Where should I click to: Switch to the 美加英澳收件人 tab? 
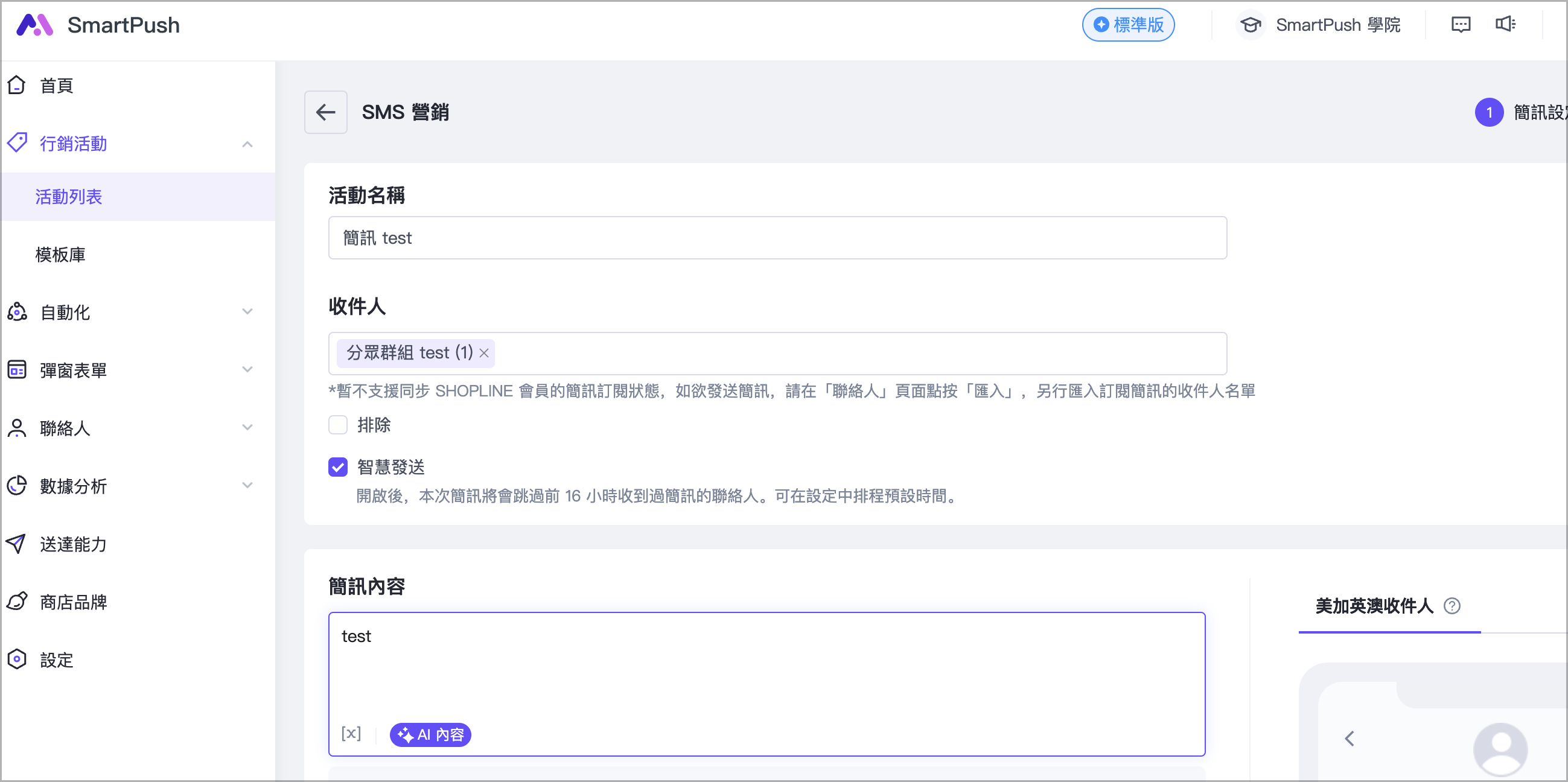[1374, 606]
